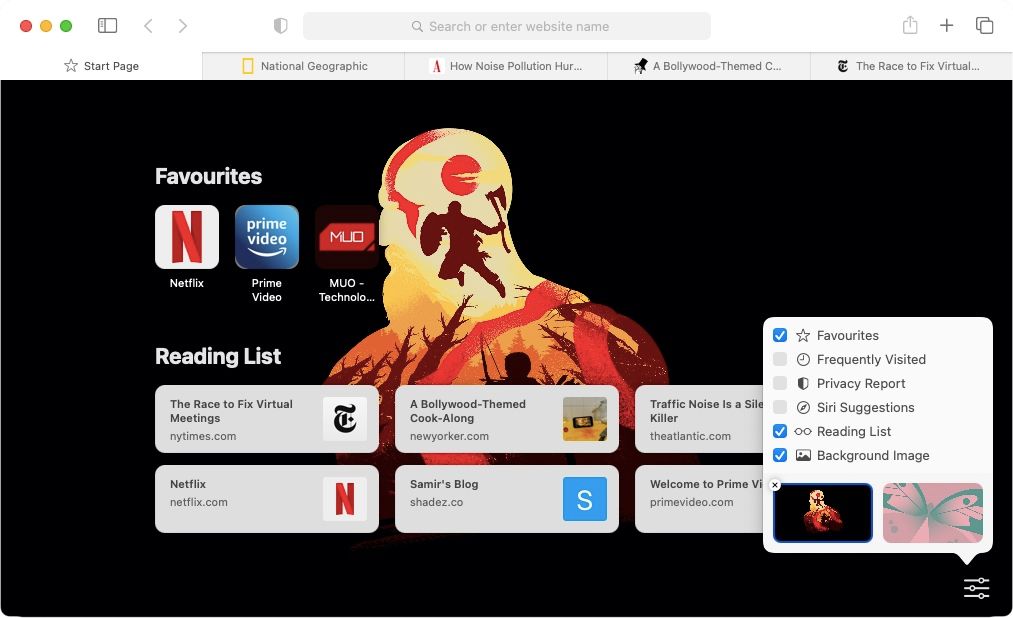Open the MUO - Technology favourite
The height and width of the screenshot is (618, 1013).
[x=347, y=237]
